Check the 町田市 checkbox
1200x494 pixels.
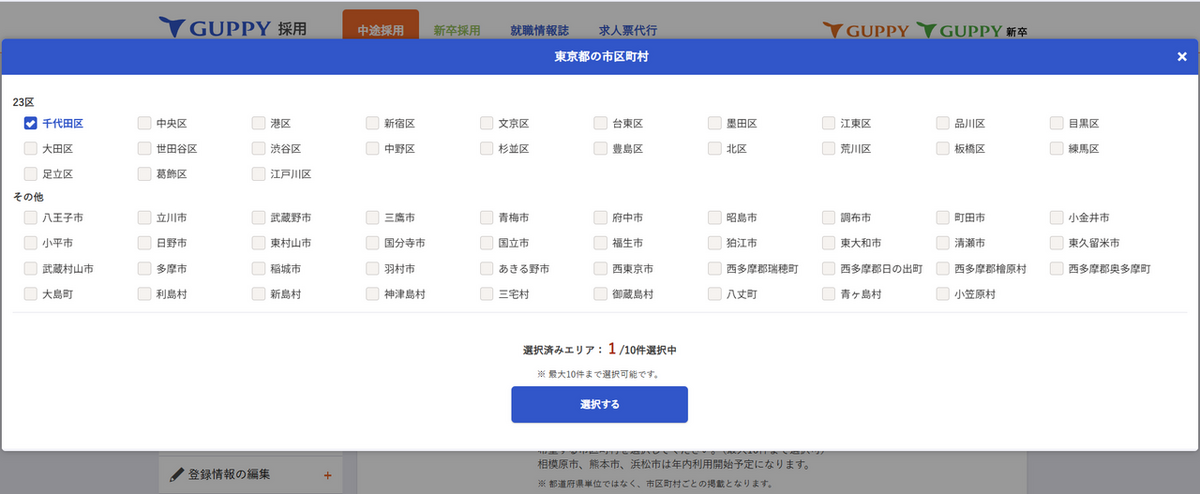pyautogui.click(x=943, y=217)
